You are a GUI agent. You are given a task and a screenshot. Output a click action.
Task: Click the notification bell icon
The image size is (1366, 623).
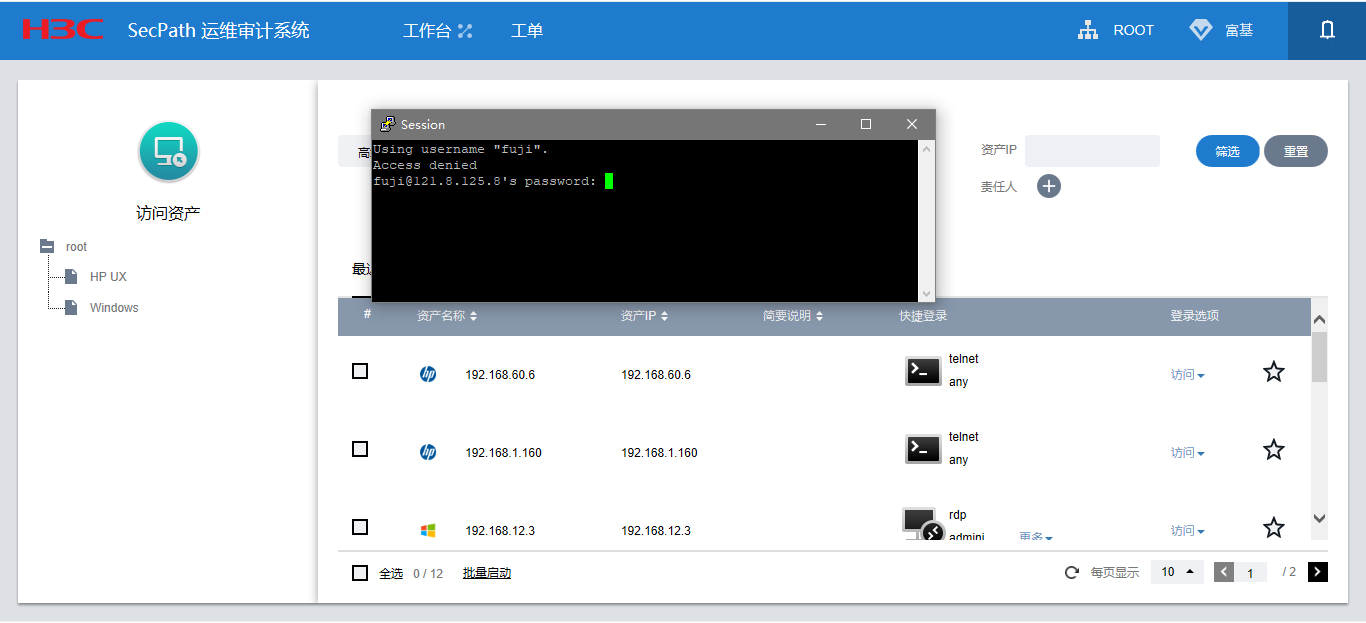1327,30
